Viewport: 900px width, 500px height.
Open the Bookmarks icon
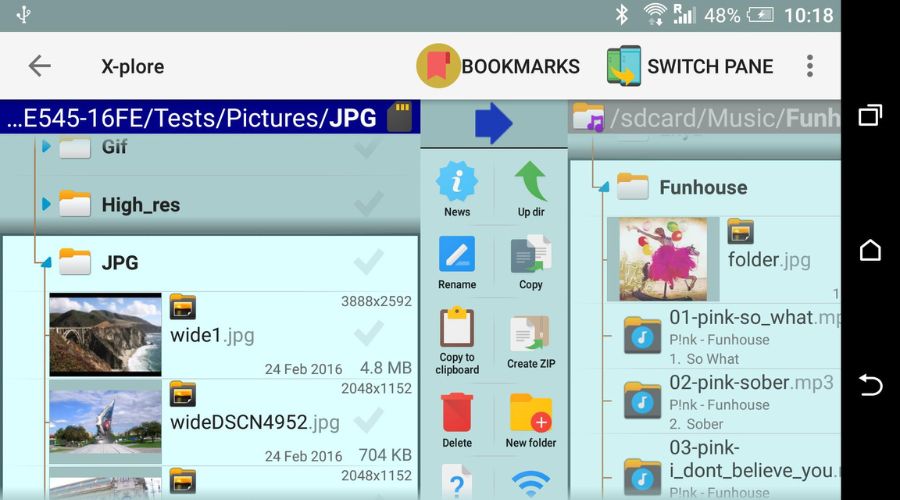coord(438,66)
